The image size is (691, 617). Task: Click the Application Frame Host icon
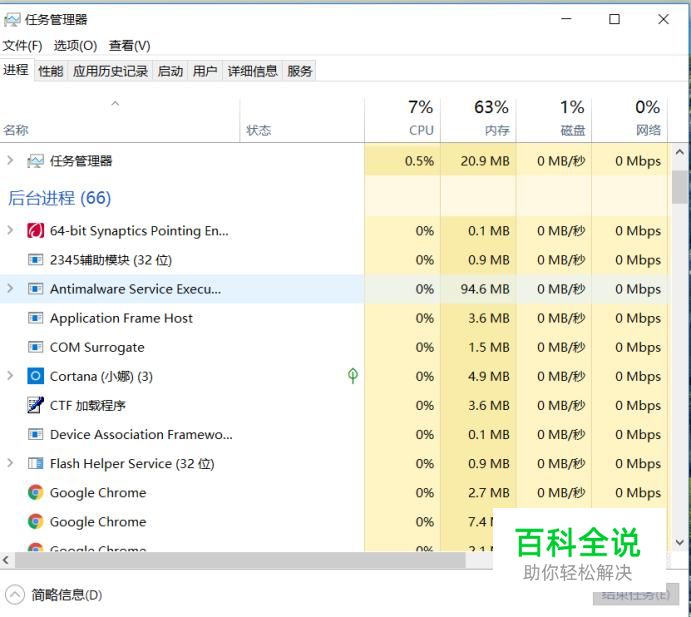point(35,318)
